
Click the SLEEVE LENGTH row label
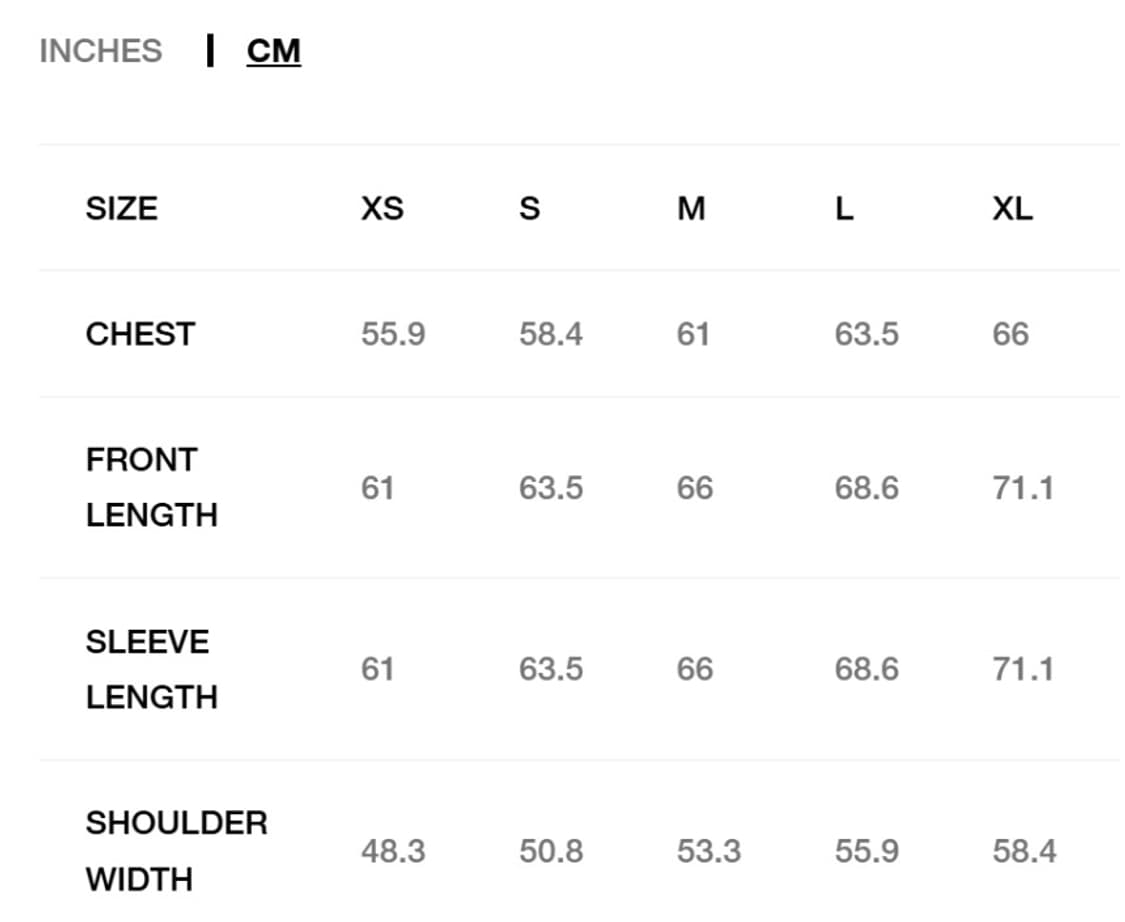coord(151,668)
